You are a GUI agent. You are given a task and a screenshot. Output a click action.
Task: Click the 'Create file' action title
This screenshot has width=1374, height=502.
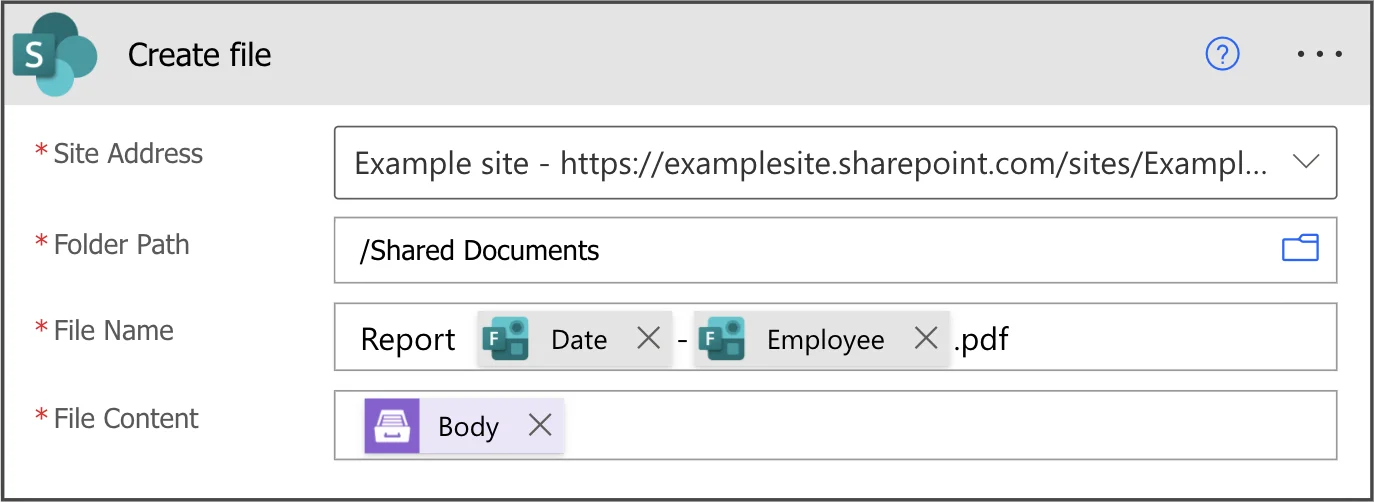(200, 55)
